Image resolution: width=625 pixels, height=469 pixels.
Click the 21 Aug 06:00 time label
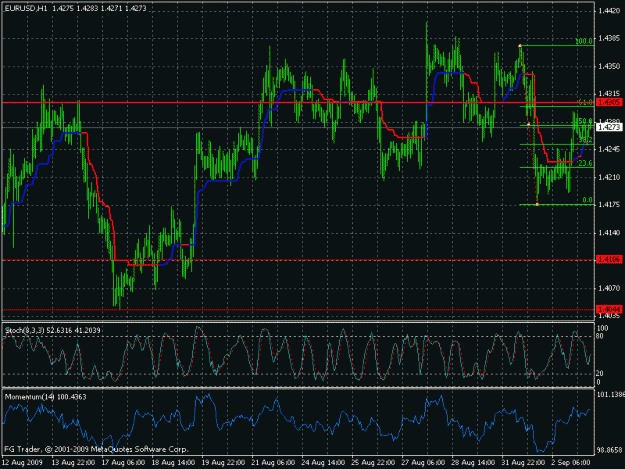[273, 463]
